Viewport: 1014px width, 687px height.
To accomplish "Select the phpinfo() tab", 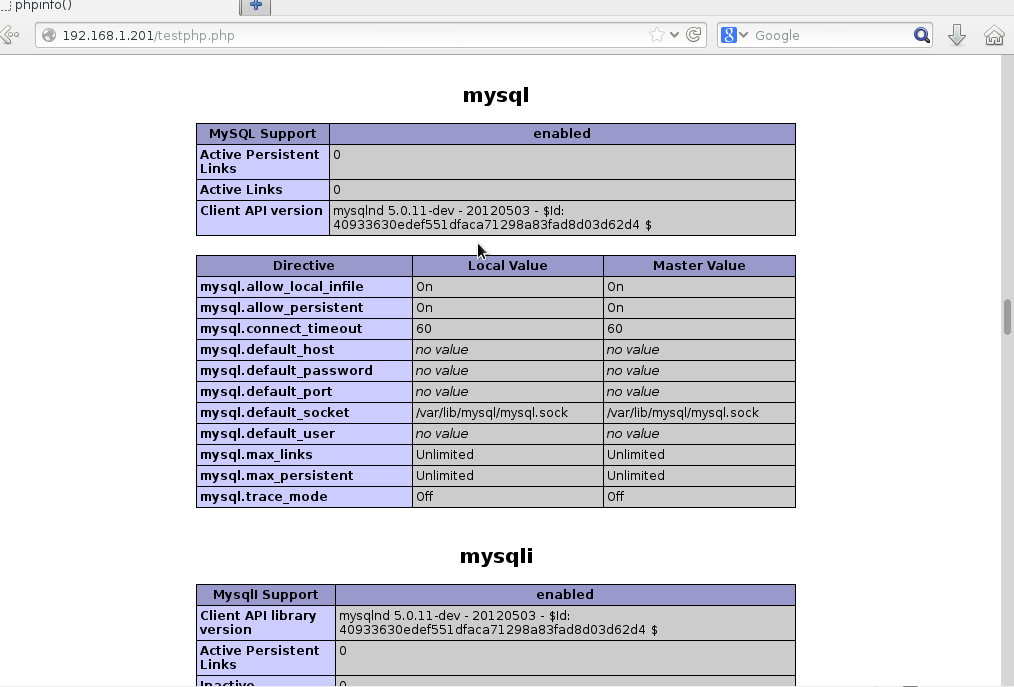I will tap(120, 6).
